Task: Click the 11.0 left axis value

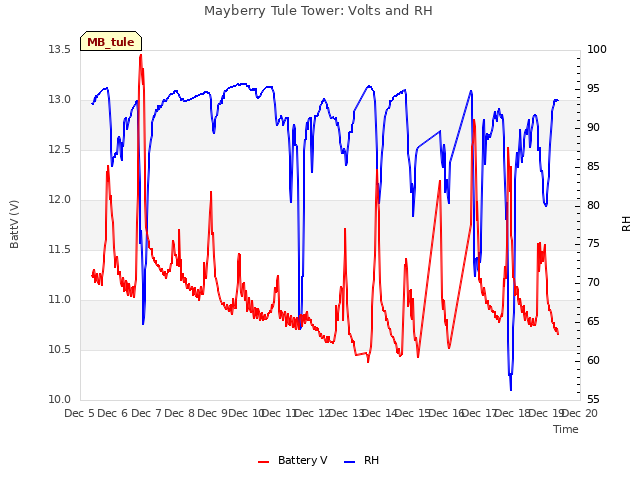Action: click(x=59, y=300)
